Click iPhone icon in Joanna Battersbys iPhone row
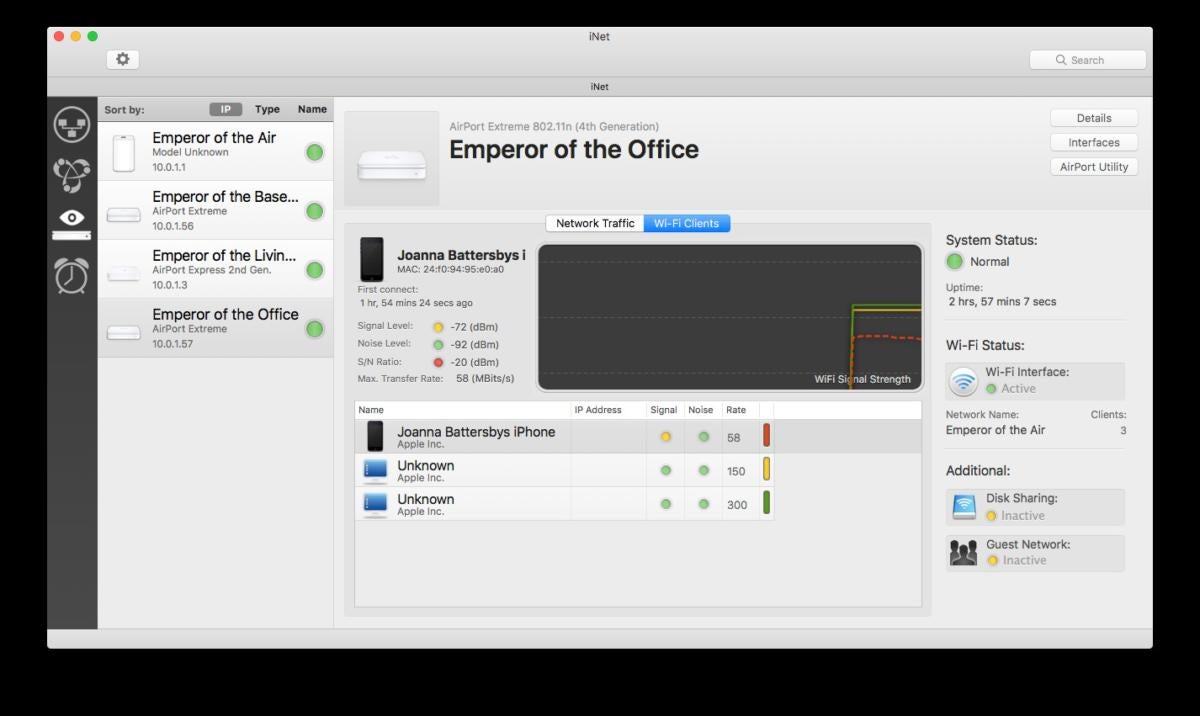The height and width of the screenshot is (716, 1200). coord(375,436)
